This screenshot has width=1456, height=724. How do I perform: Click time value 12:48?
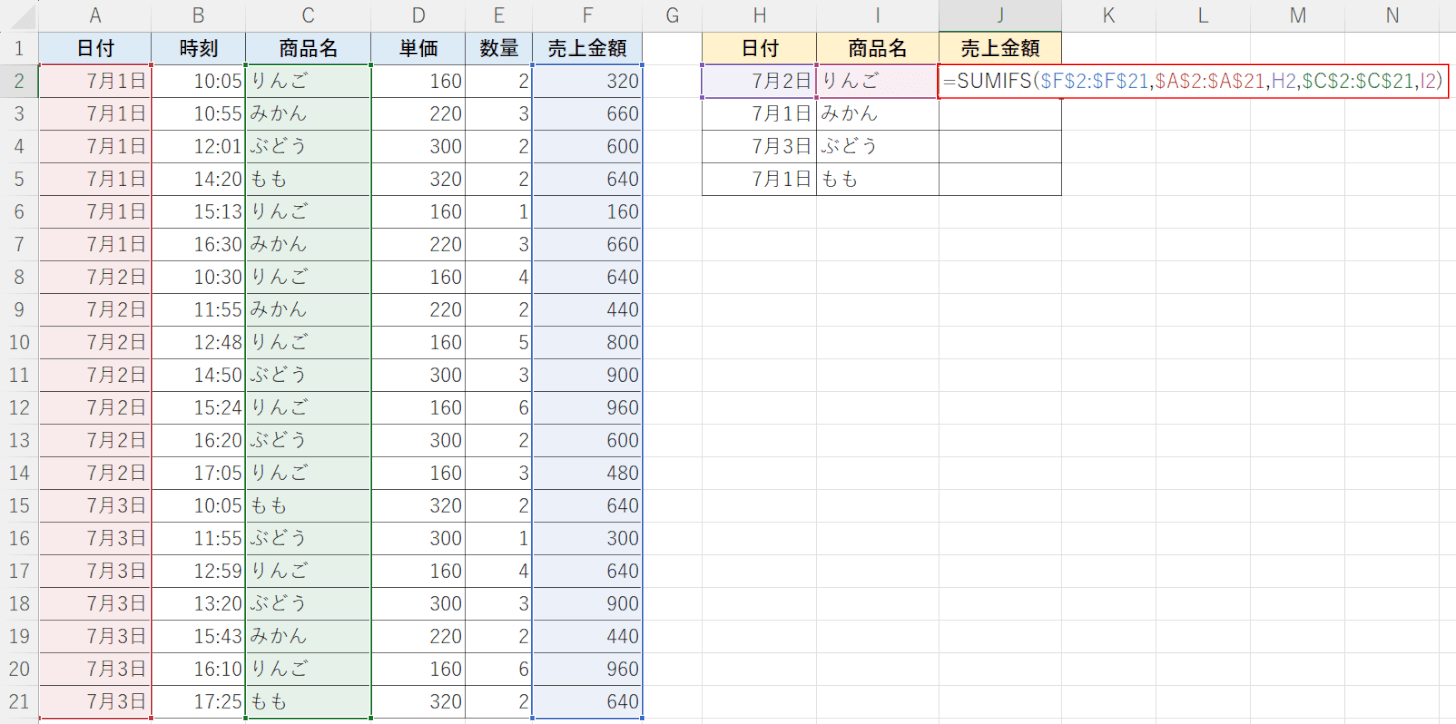point(199,342)
